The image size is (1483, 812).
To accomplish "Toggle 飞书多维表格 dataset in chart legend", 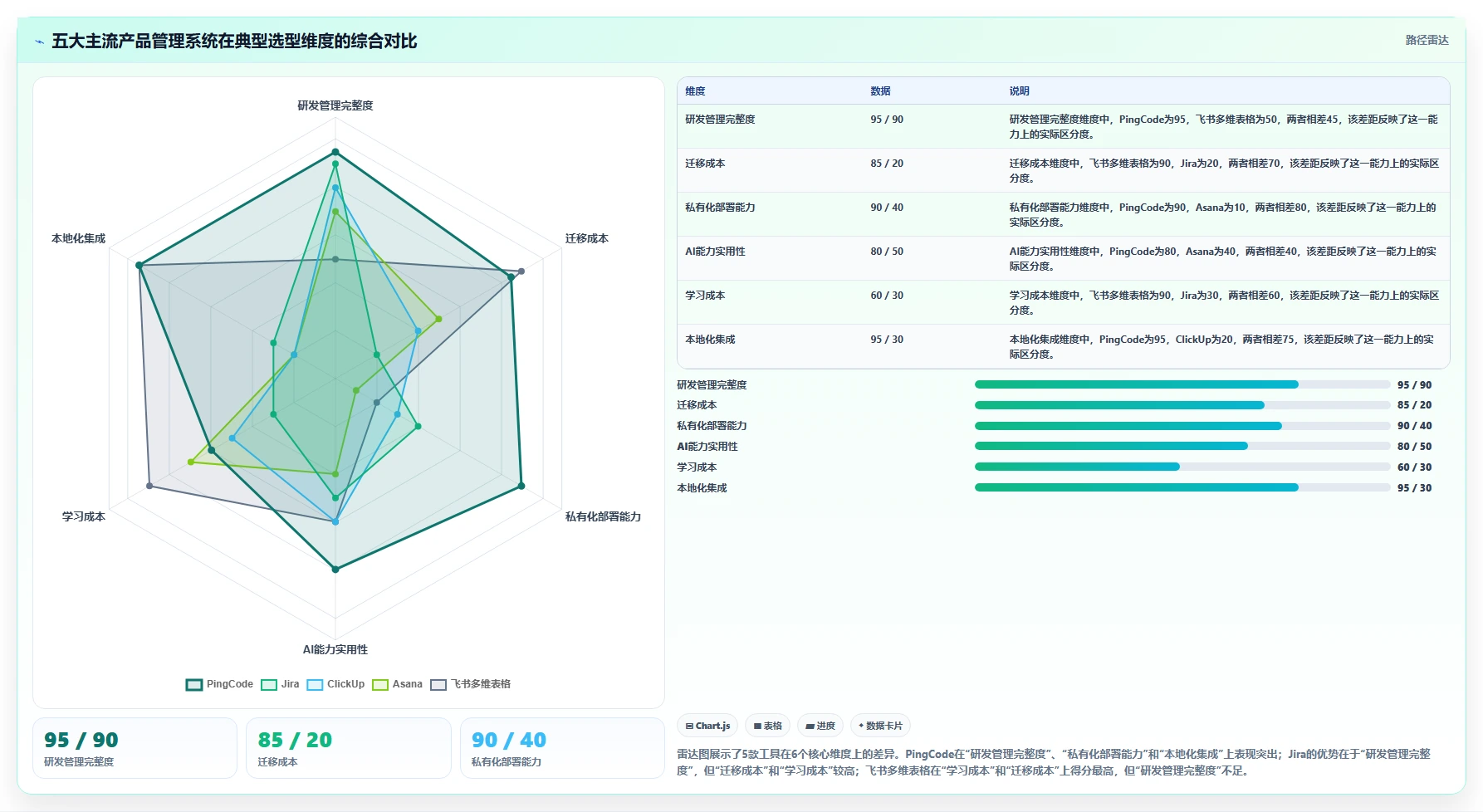I will (x=470, y=684).
